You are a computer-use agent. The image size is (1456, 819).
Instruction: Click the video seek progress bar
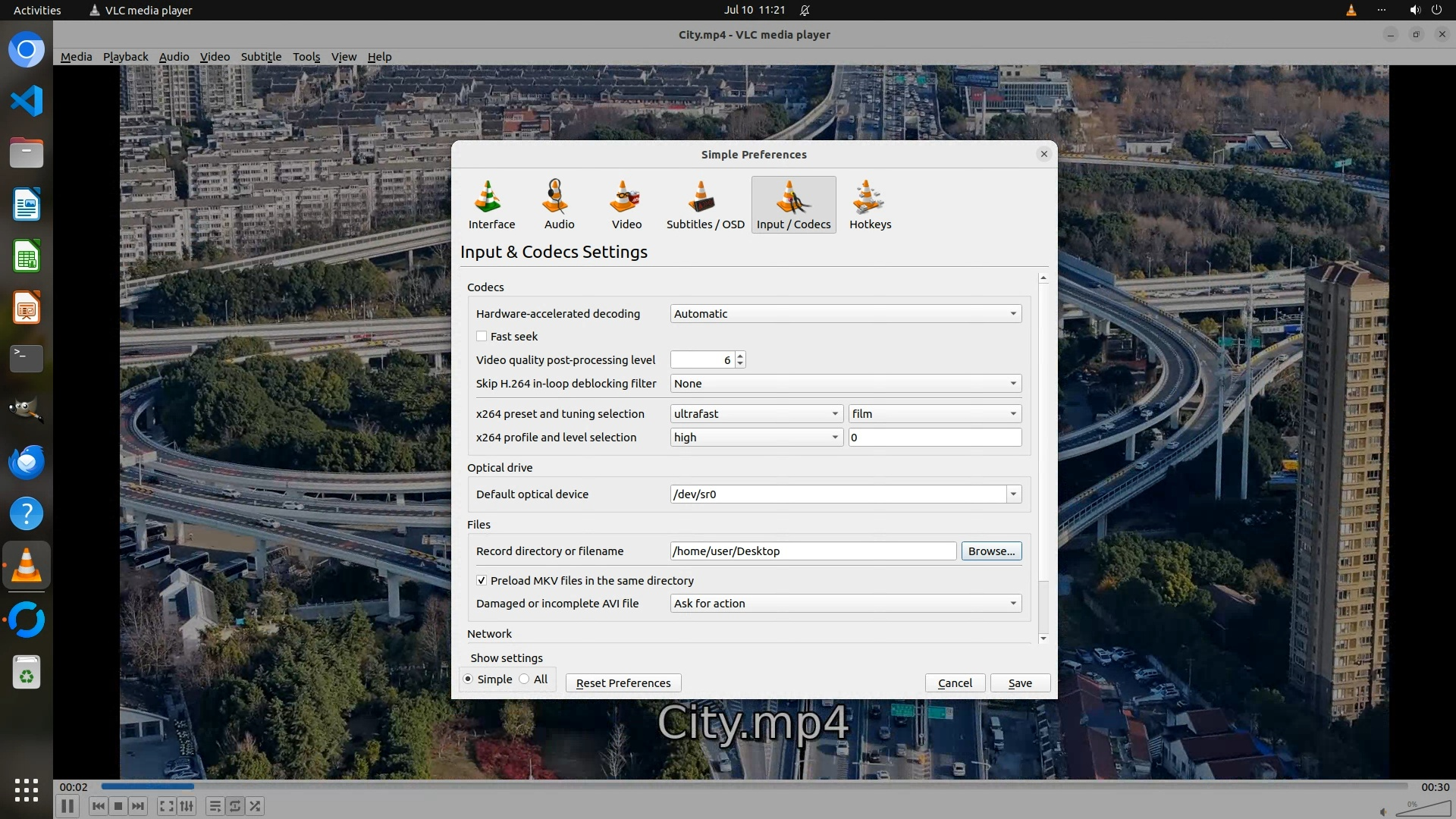[x=754, y=786]
